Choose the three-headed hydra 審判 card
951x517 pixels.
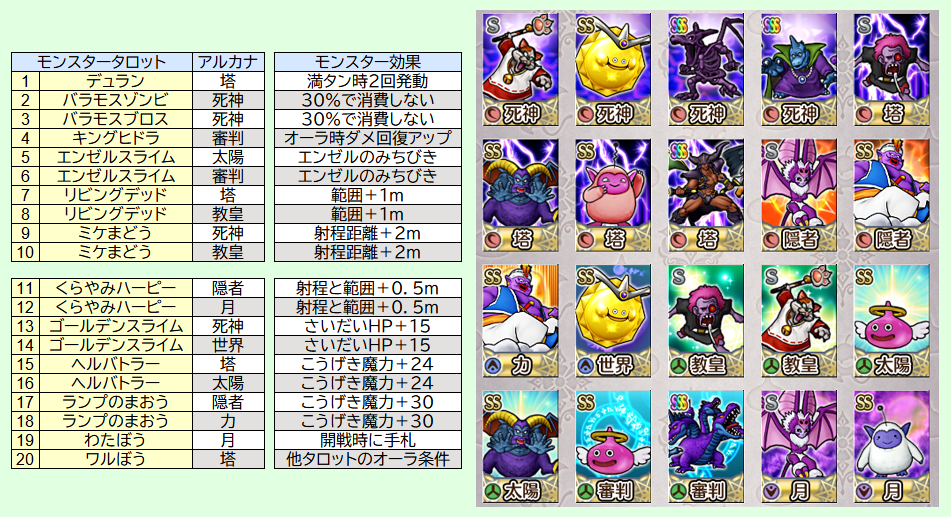pyautogui.click(x=706, y=446)
